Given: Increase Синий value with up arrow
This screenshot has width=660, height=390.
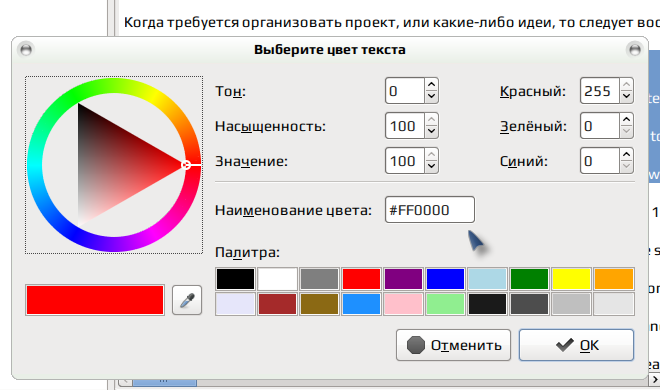Looking at the screenshot, I should click(626, 154).
